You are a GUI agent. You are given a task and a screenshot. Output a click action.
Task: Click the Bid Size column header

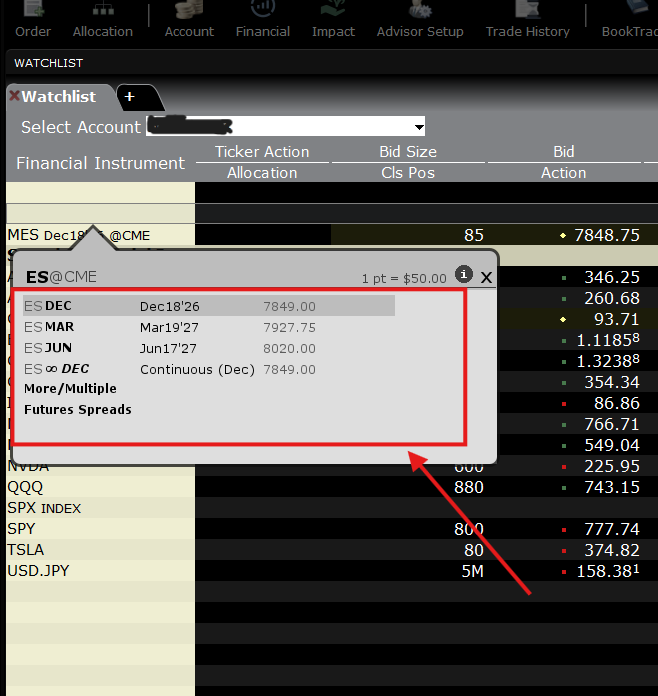point(408,152)
